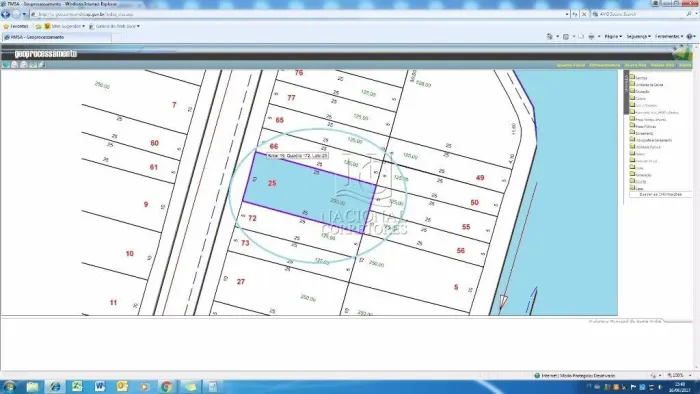Open the Buscar Rua link
The width and height of the screenshot is (700, 394).
635,65
